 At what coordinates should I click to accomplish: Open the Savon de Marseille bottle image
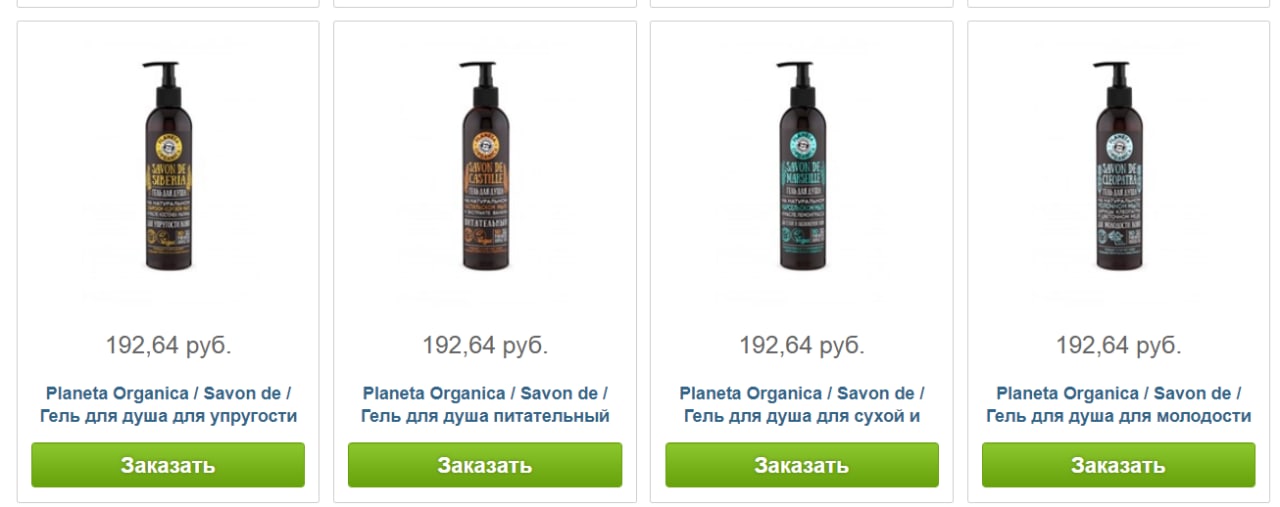pos(802,166)
